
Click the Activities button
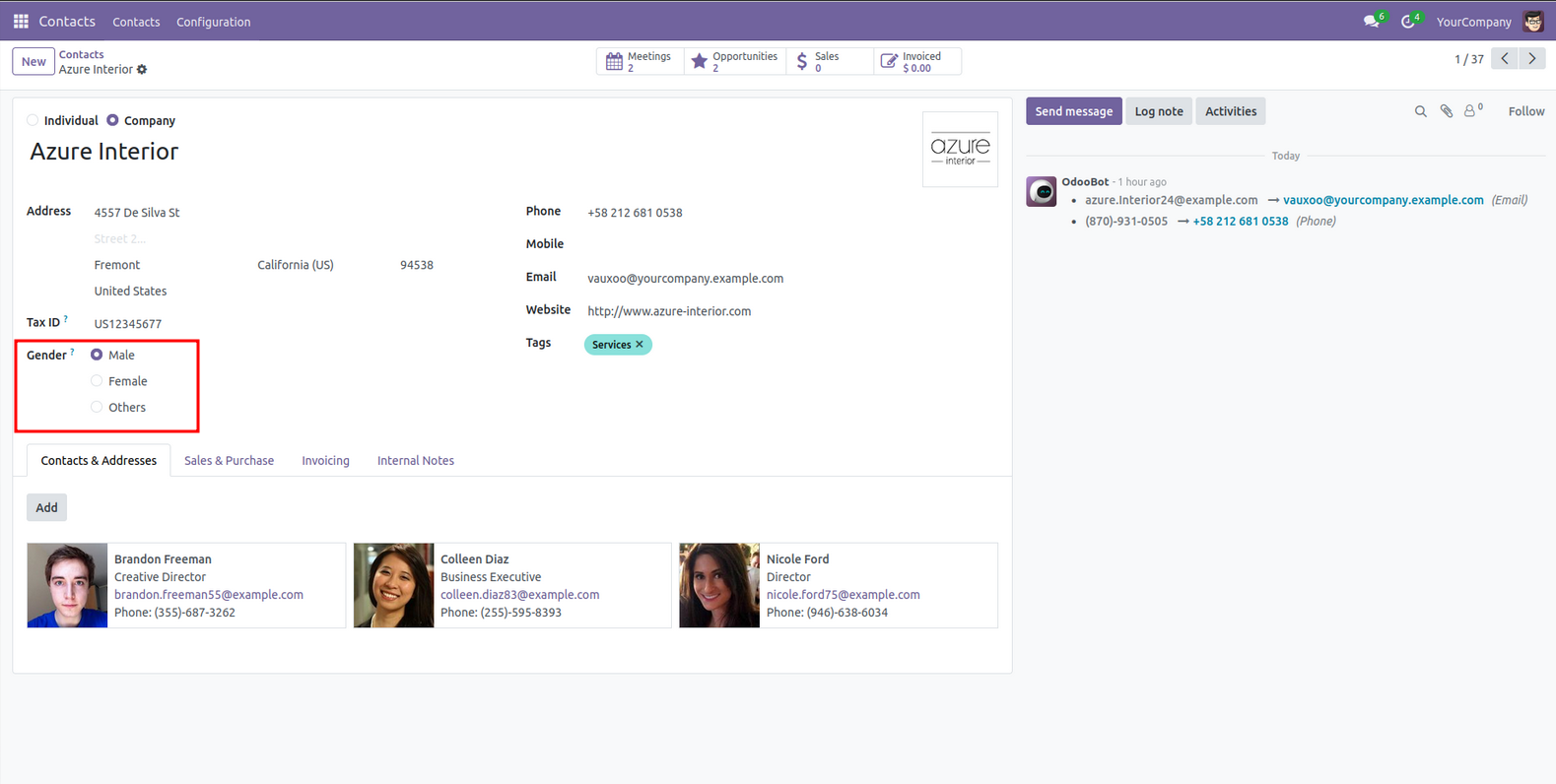pyautogui.click(x=1231, y=111)
